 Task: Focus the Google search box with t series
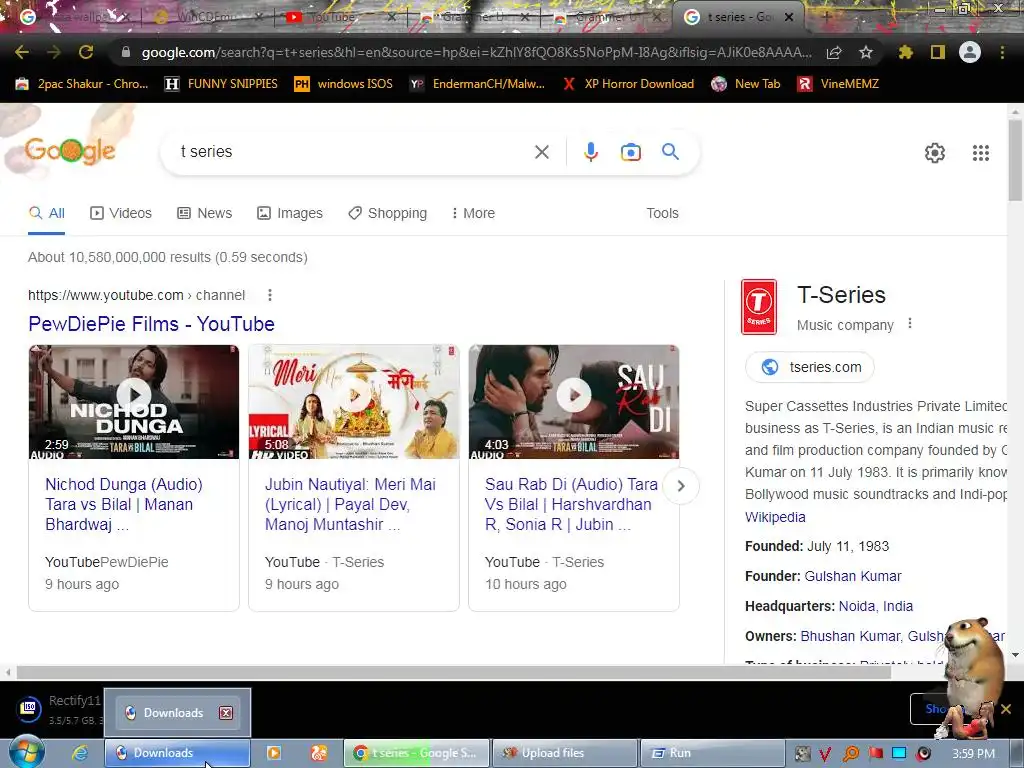tap(353, 152)
